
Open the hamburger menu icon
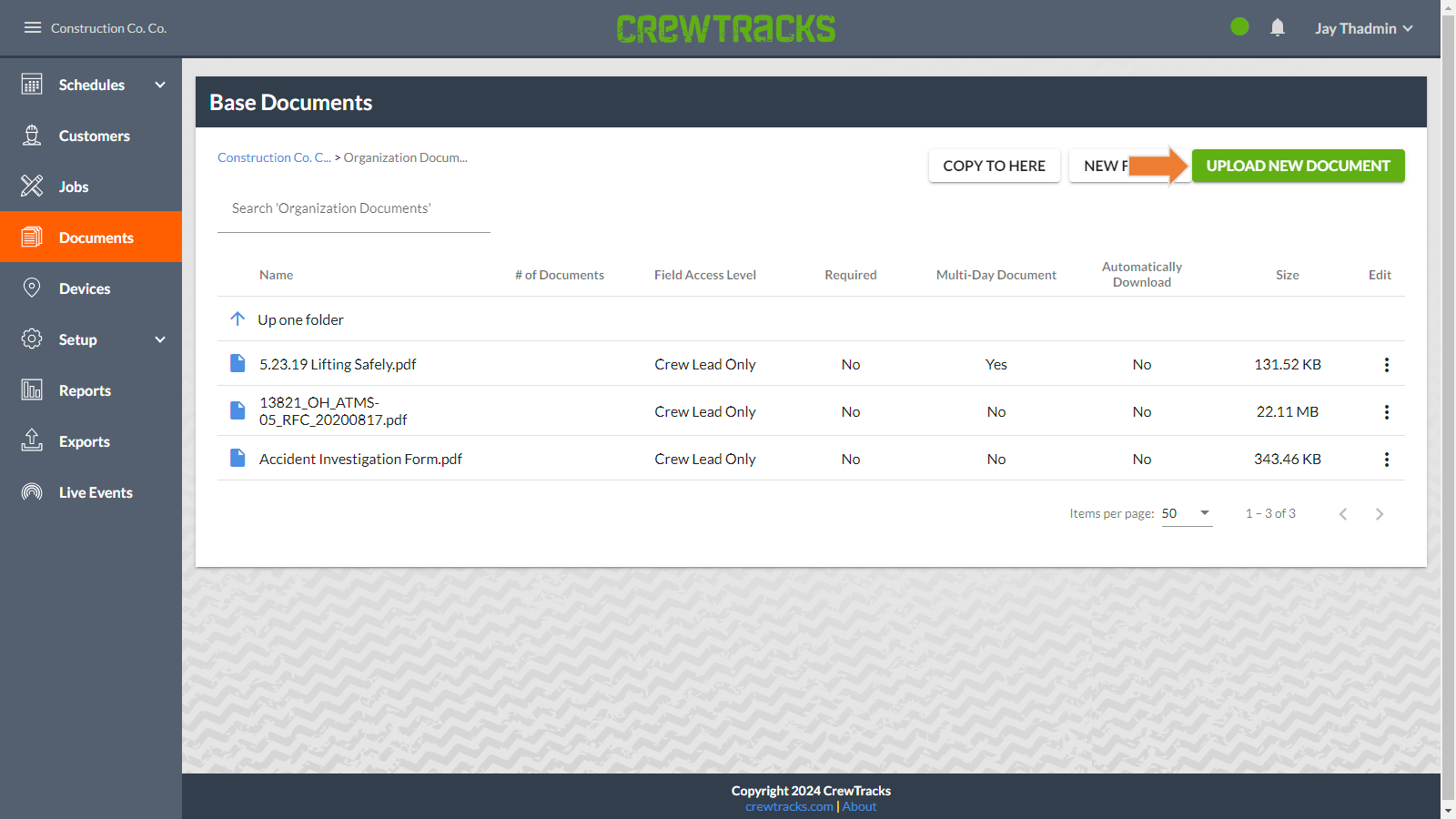click(33, 27)
